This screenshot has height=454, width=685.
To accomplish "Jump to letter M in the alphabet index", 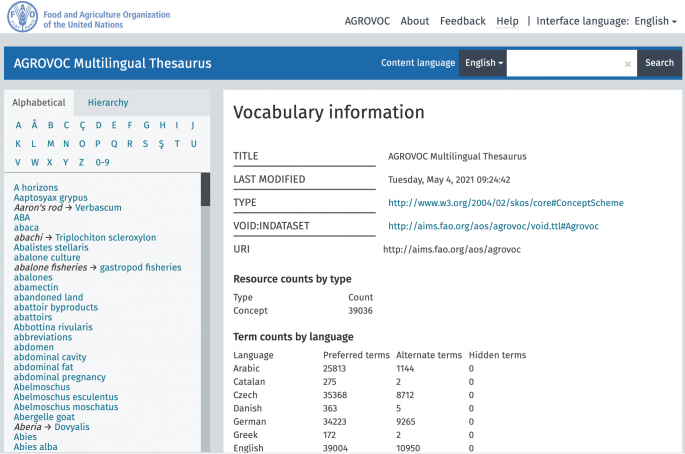I will point(51,144).
